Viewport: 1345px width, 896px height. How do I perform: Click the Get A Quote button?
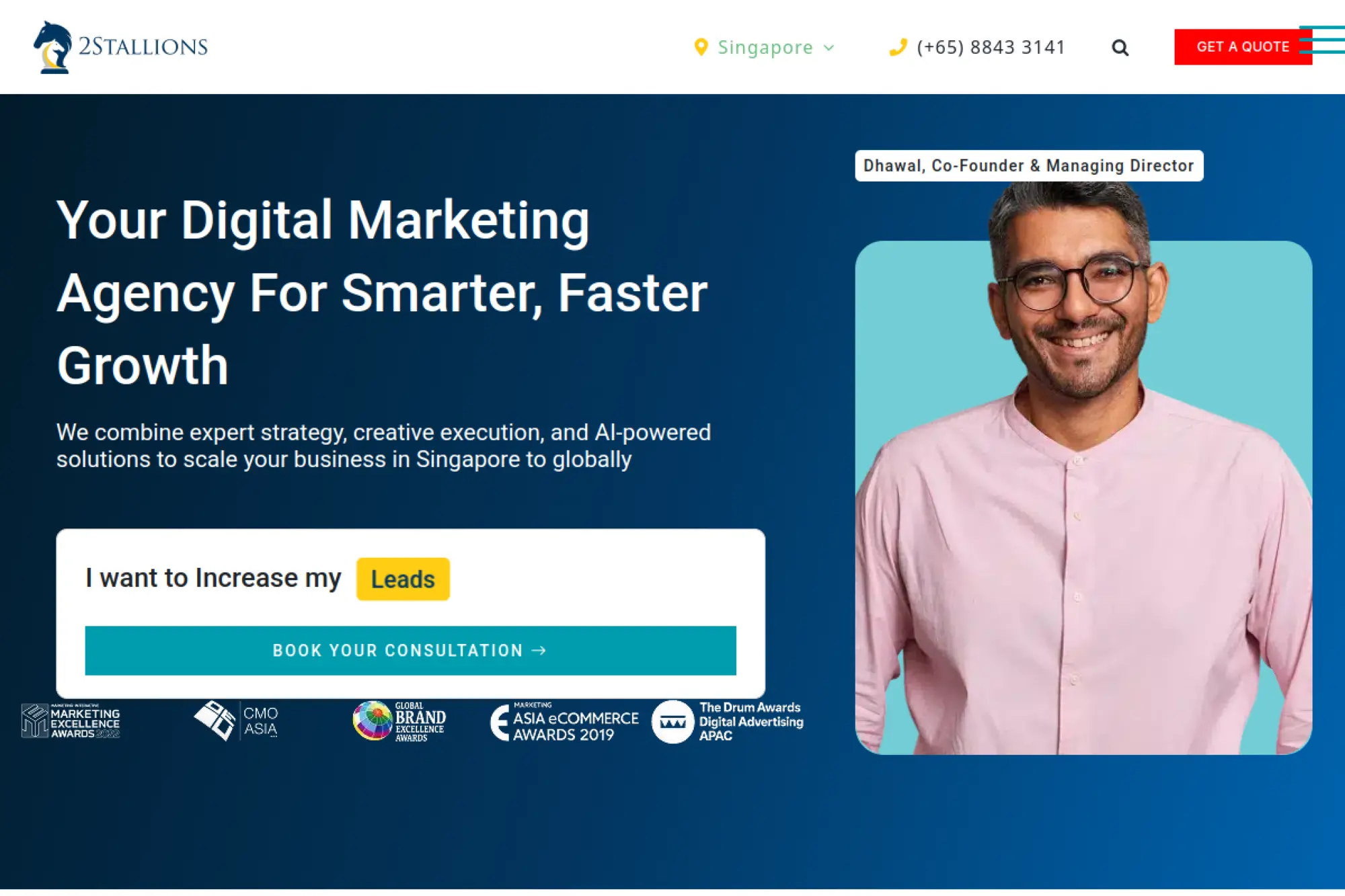coord(1243,47)
